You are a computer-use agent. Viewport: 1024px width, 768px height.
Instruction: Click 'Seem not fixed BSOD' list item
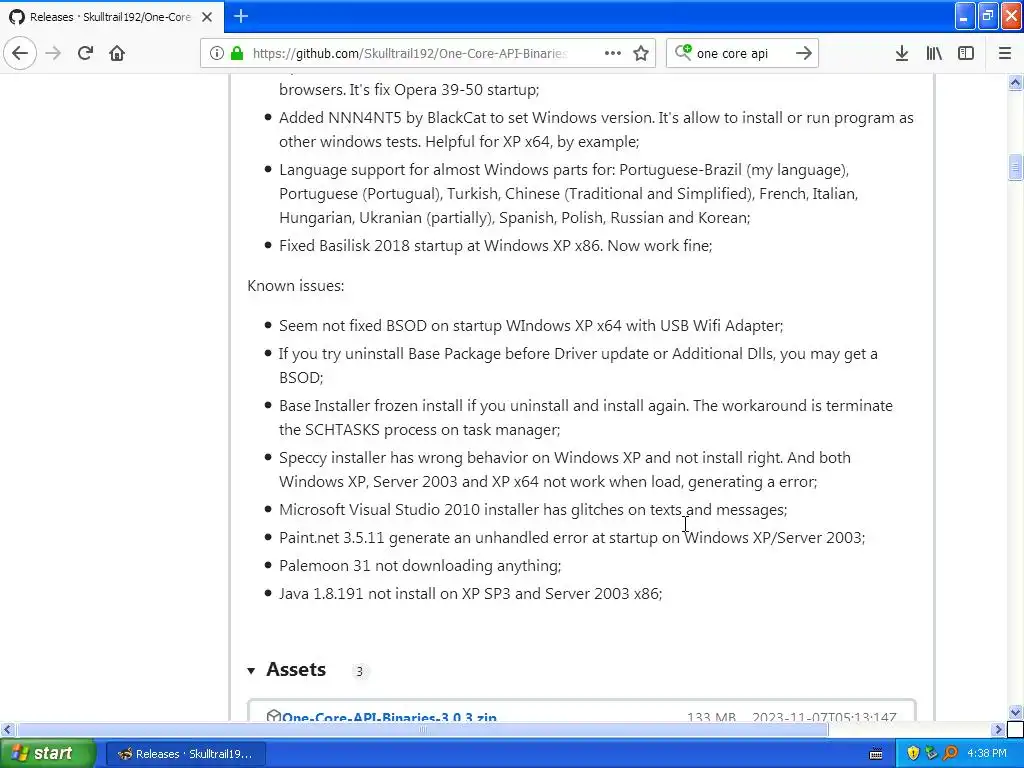point(531,325)
